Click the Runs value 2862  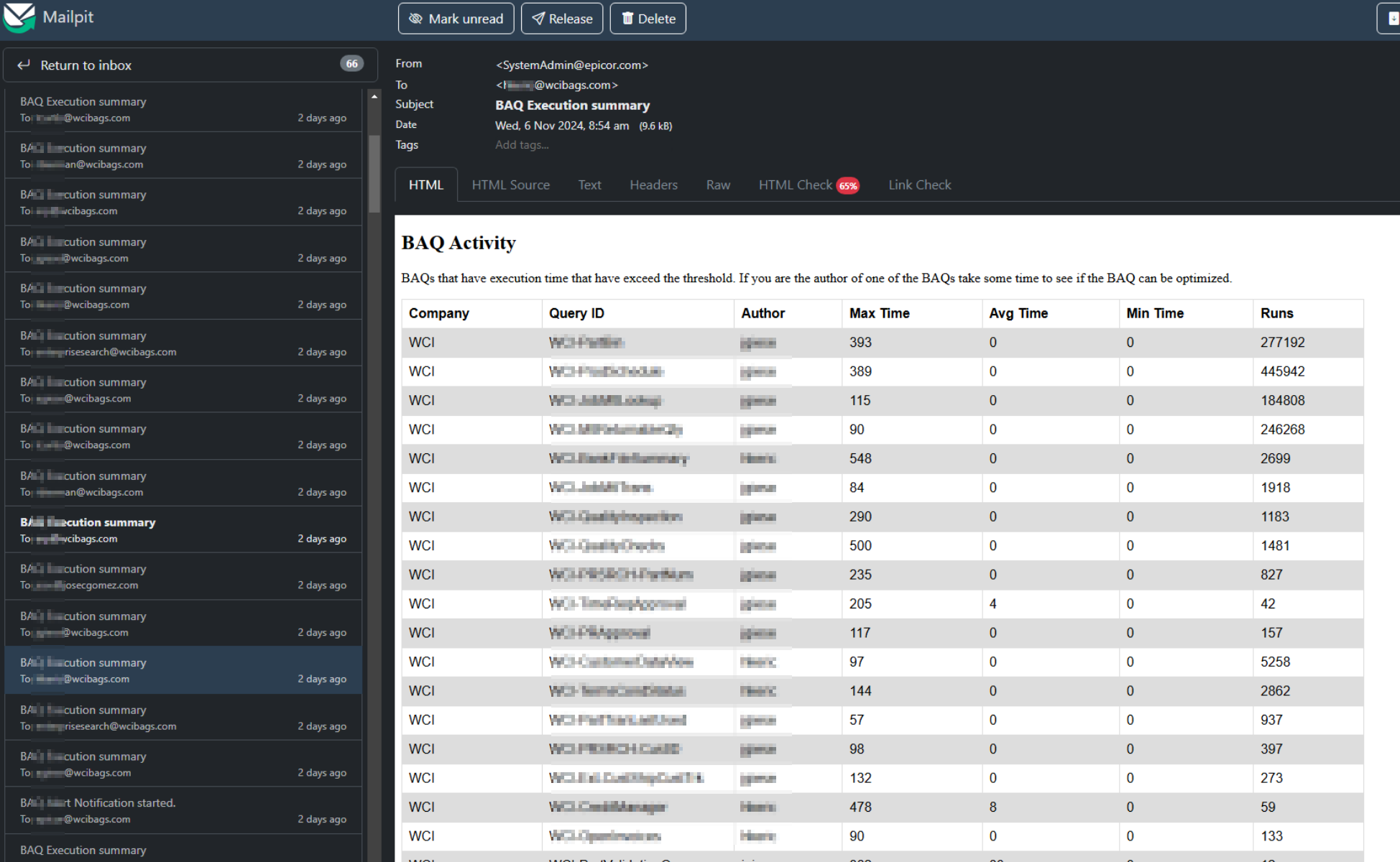point(1275,691)
